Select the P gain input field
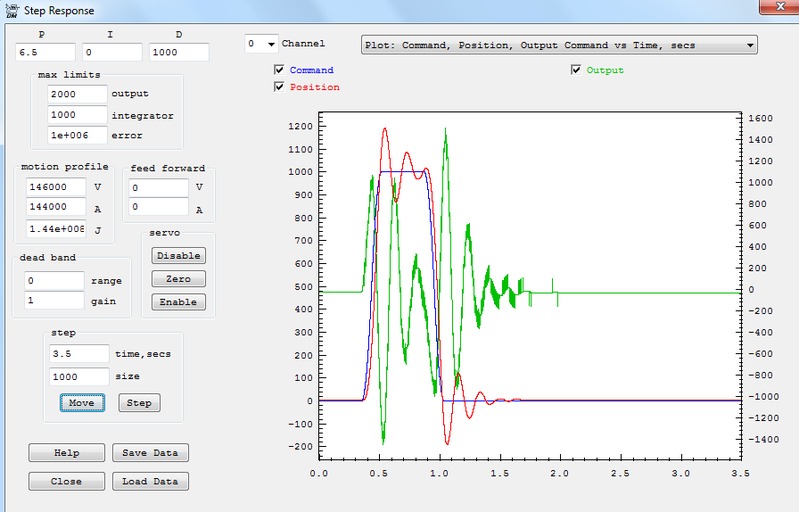The width and height of the screenshot is (799, 512). click(45, 52)
